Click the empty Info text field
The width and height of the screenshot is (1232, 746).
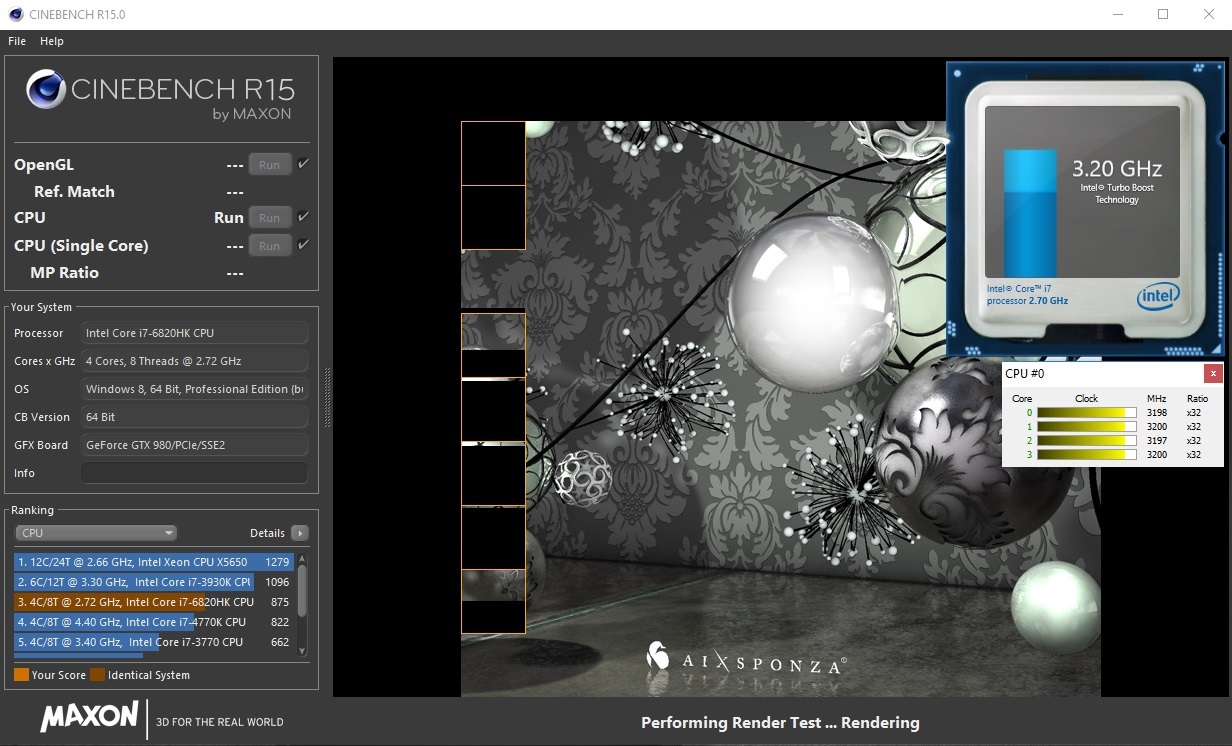194,473
